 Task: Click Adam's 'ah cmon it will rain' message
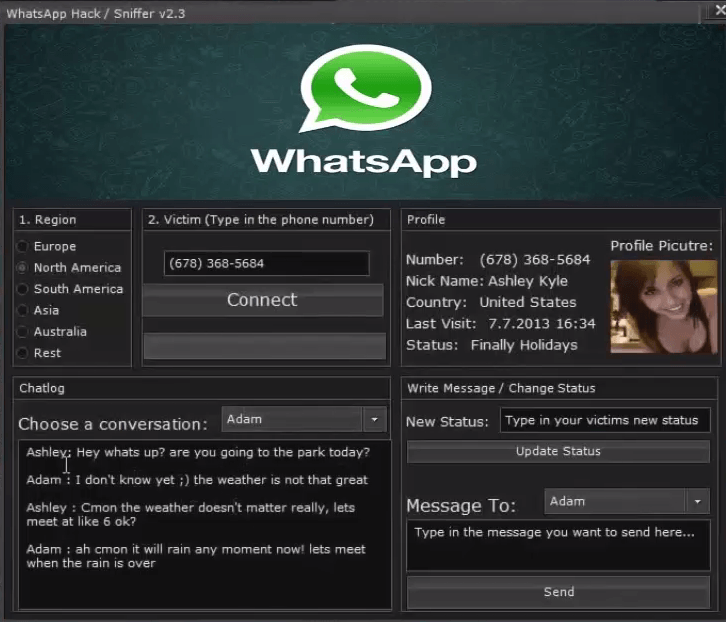(196, 556)
